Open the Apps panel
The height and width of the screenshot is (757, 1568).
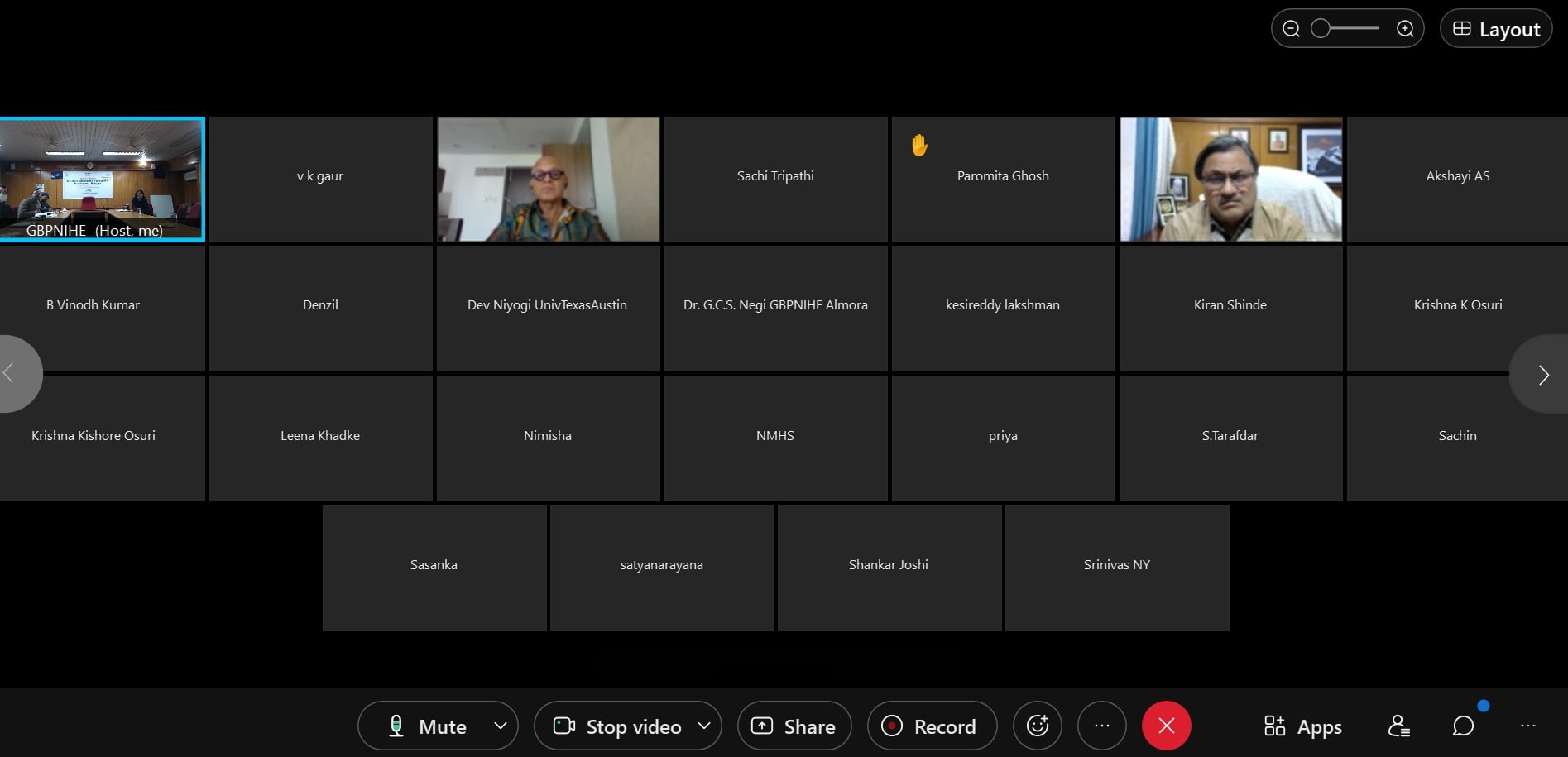(1303, 726)
